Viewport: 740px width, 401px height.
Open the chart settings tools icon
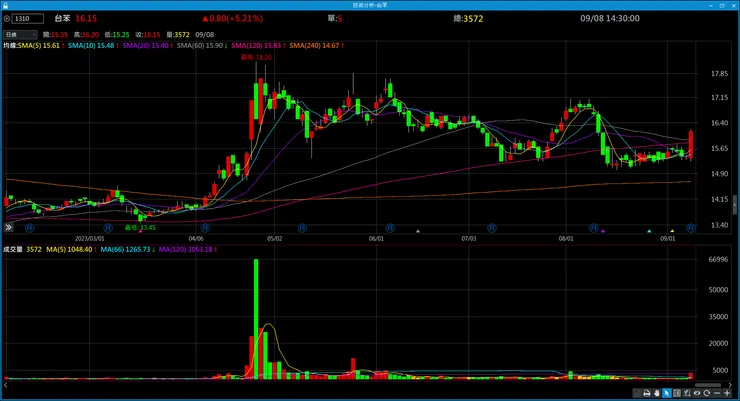coord(687,393)
